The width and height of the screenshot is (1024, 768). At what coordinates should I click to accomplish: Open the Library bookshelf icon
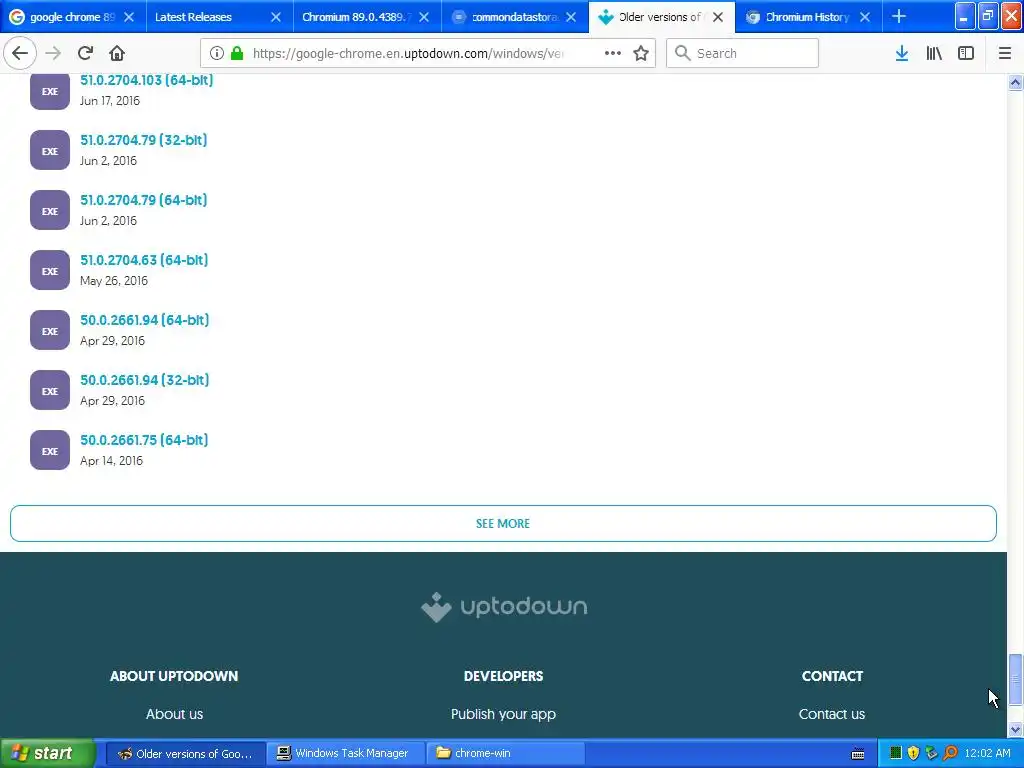(934, 54)
